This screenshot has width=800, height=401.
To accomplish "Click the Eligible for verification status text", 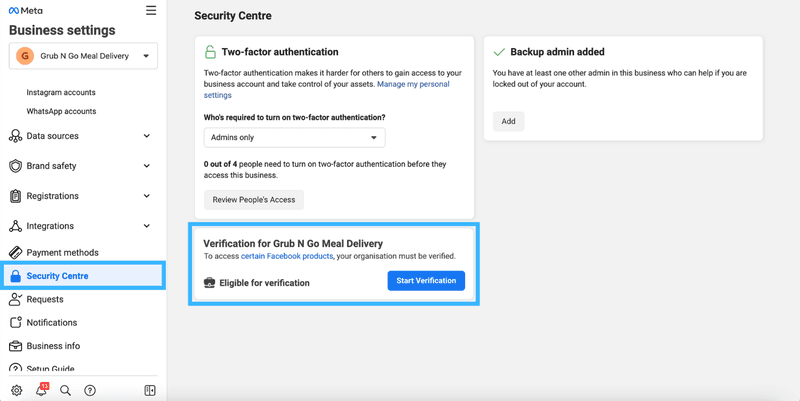I will 264,283.
